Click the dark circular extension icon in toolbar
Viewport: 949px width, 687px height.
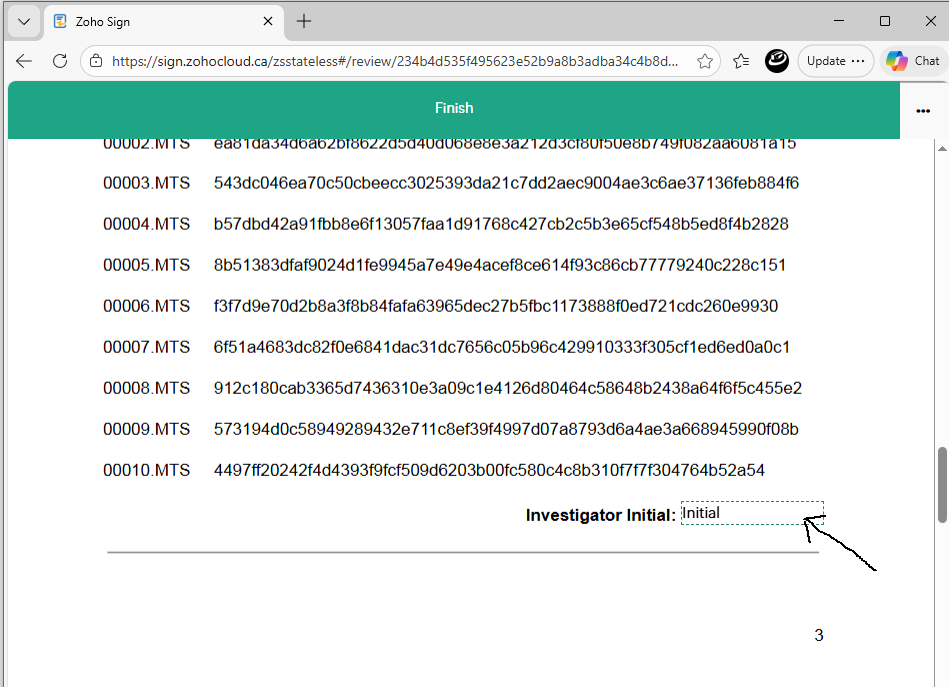[x=777, y=61]
